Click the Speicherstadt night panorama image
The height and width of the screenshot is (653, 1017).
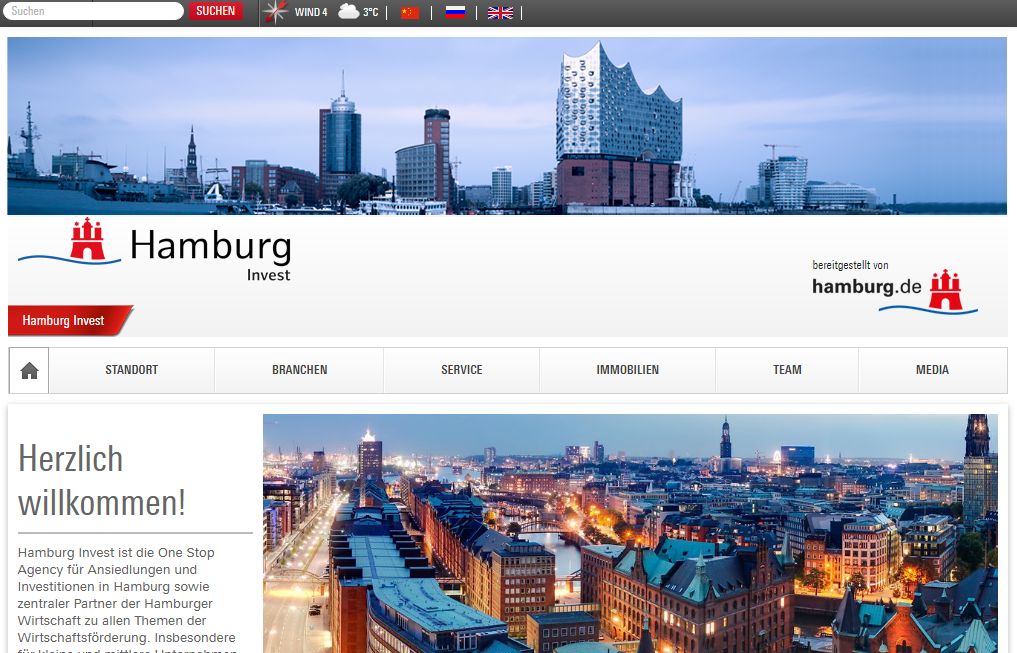(630, 533)
